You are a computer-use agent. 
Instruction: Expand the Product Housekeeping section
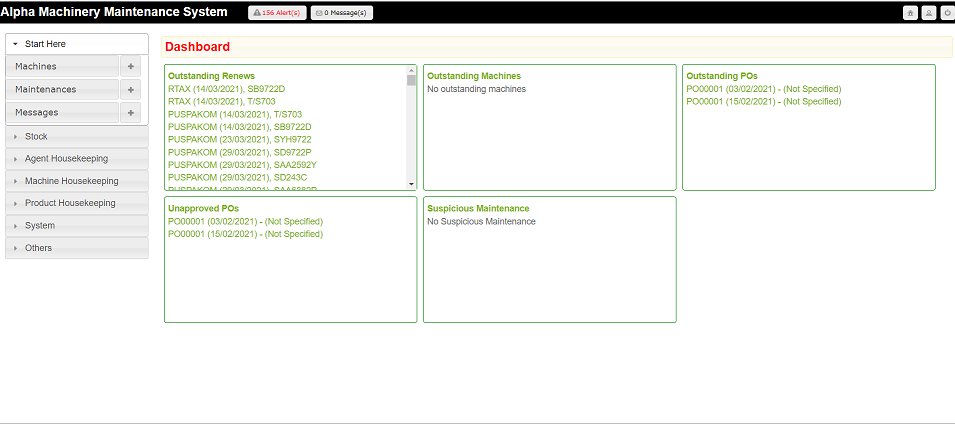point(77,203)
